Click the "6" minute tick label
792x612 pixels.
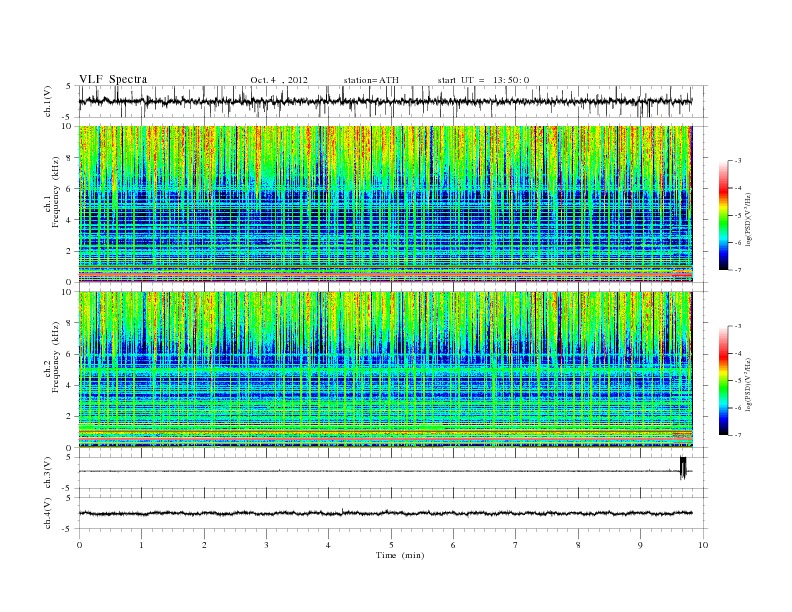453,545
